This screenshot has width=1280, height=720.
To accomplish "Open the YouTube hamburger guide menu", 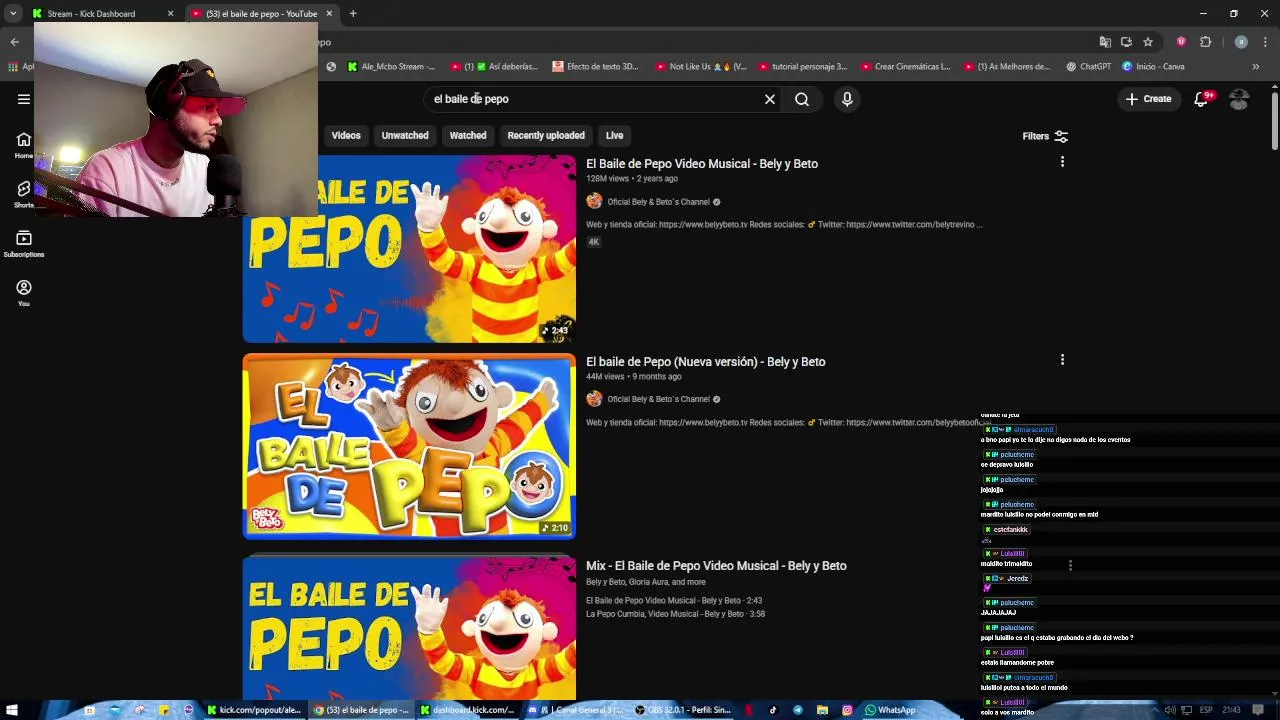I will [x=24, y=99].
